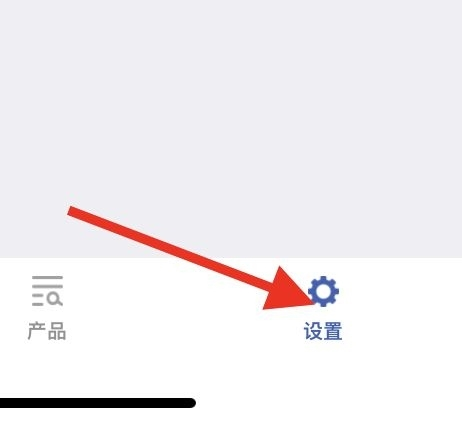Switch to Products via the 产品 text

tap(47, 331)
